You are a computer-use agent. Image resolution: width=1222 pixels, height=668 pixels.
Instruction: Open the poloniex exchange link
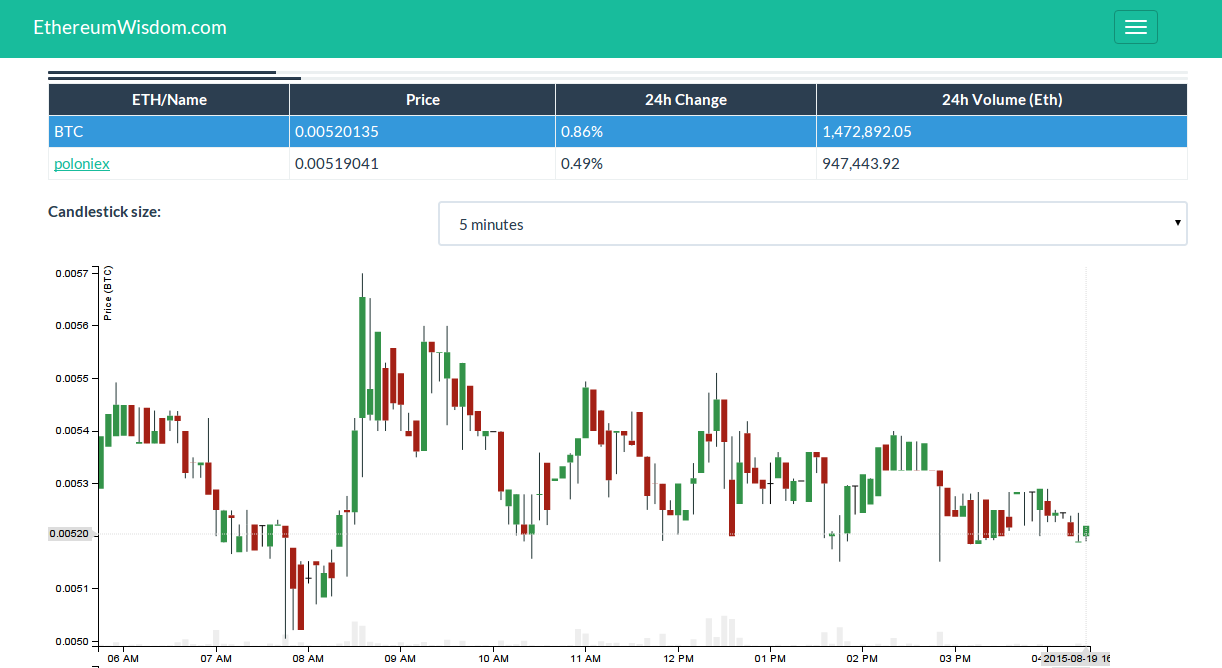point(82,163)
